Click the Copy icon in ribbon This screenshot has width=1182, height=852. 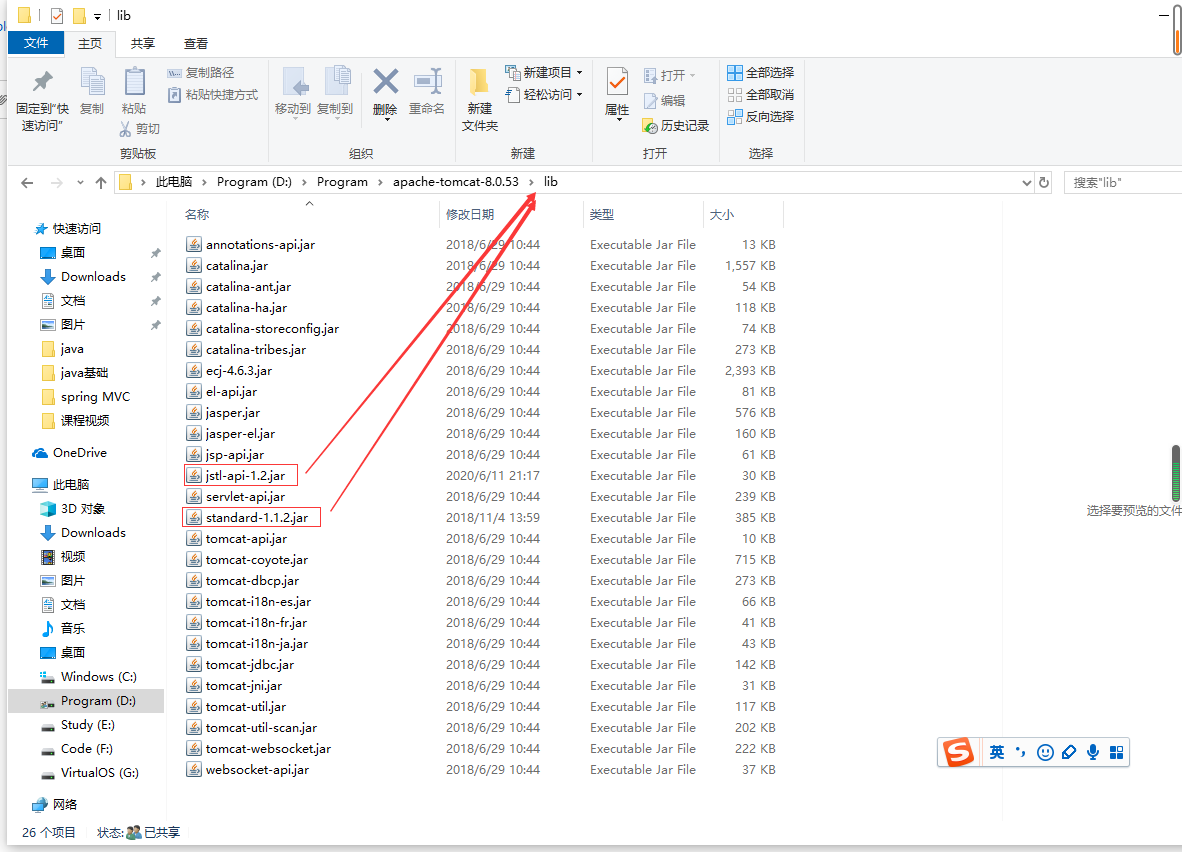[92, 81]
